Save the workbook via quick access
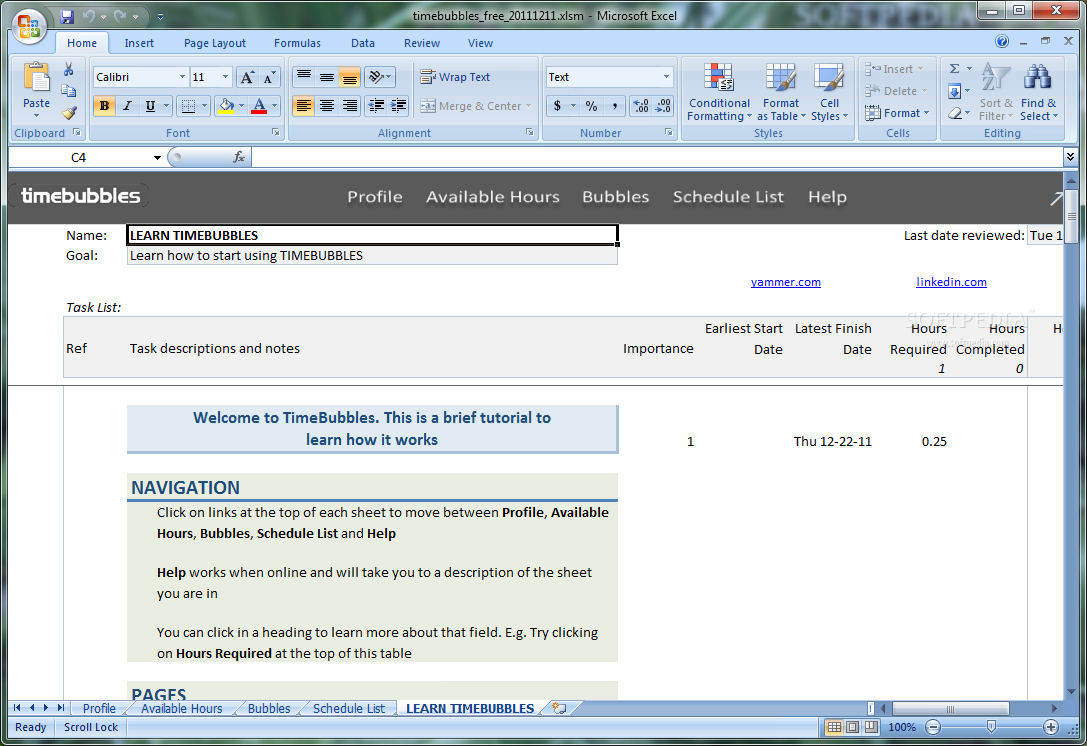 (x=67, y=17)
